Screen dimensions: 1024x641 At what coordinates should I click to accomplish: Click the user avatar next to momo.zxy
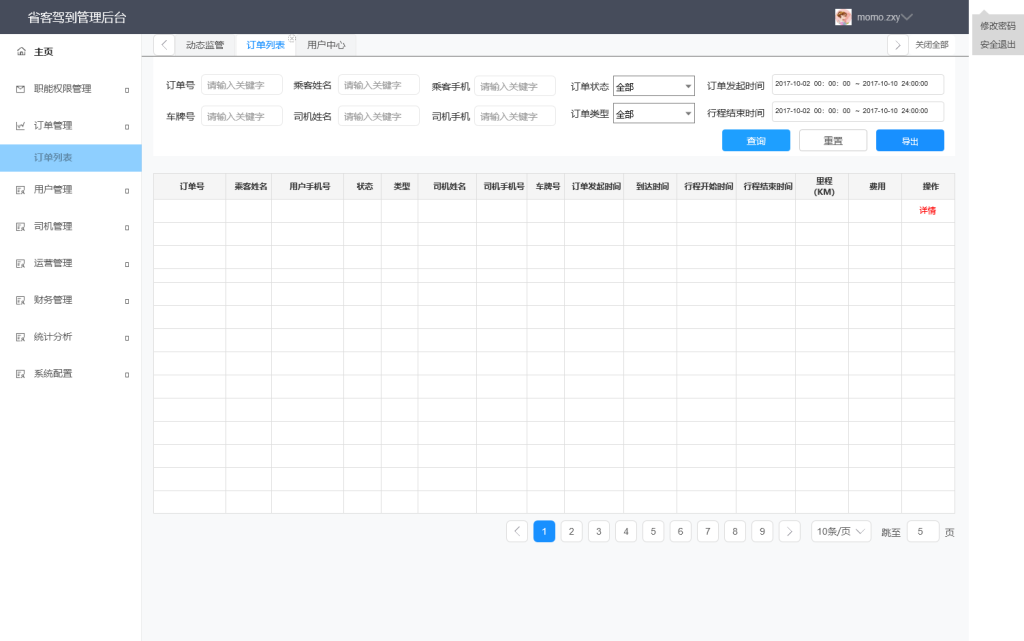coord(843,17)
